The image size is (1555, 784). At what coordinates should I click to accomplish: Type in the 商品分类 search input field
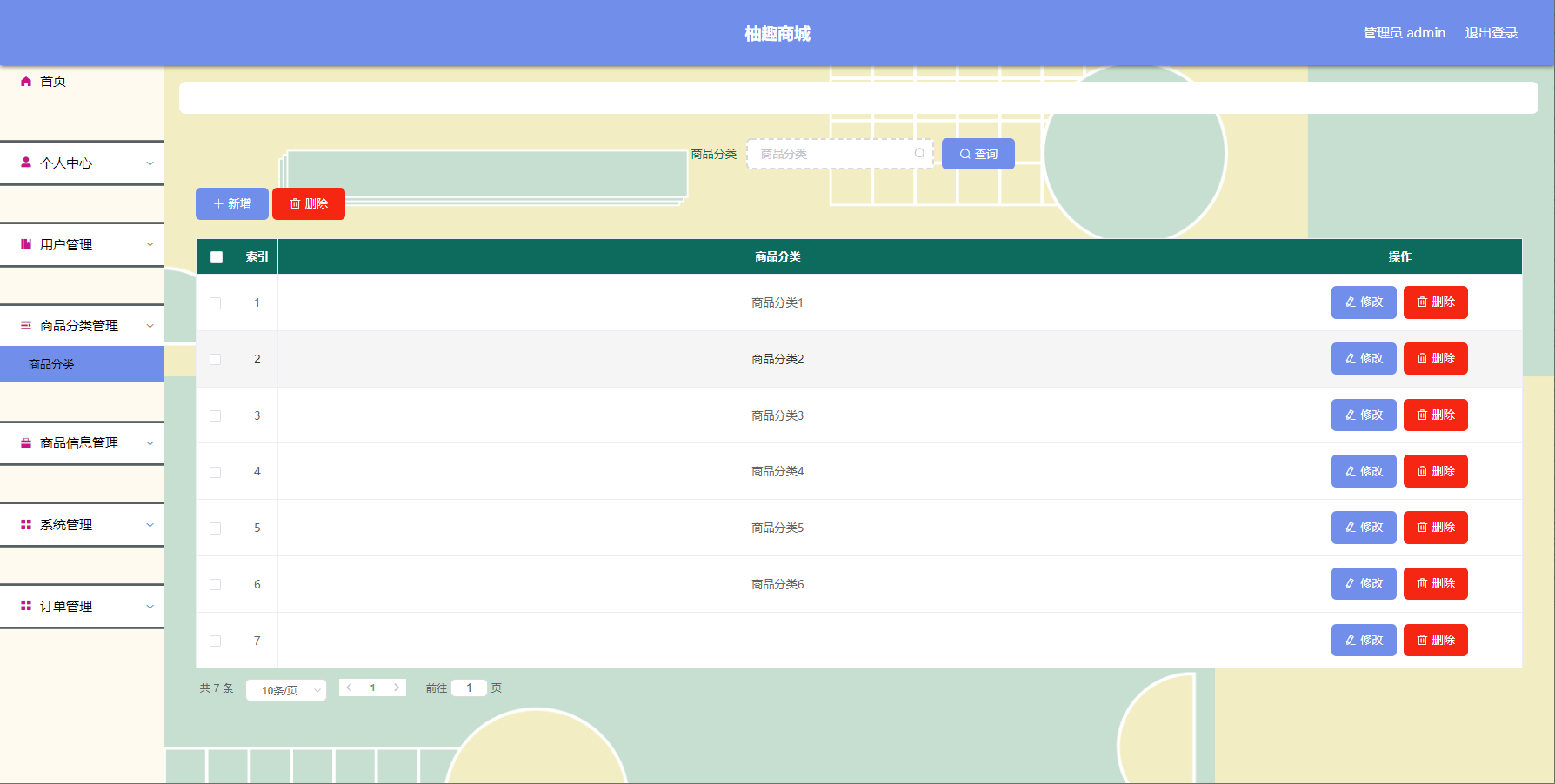(831, 153)
